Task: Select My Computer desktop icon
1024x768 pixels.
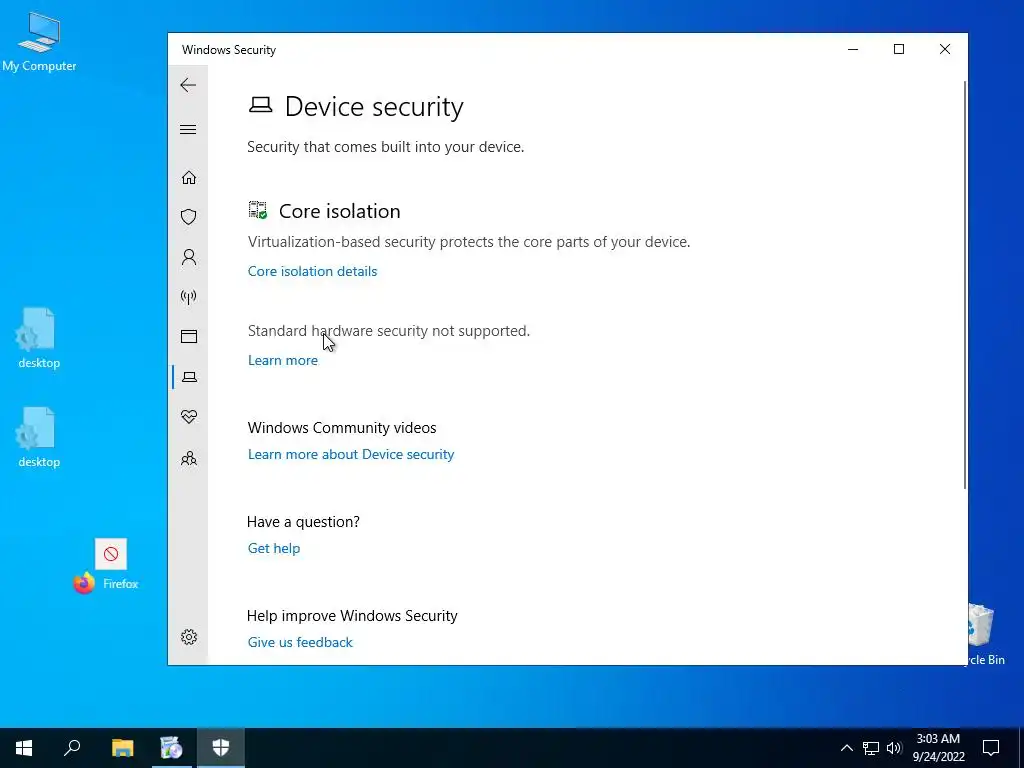Action: pyautogui.click(x=39, y=42)
